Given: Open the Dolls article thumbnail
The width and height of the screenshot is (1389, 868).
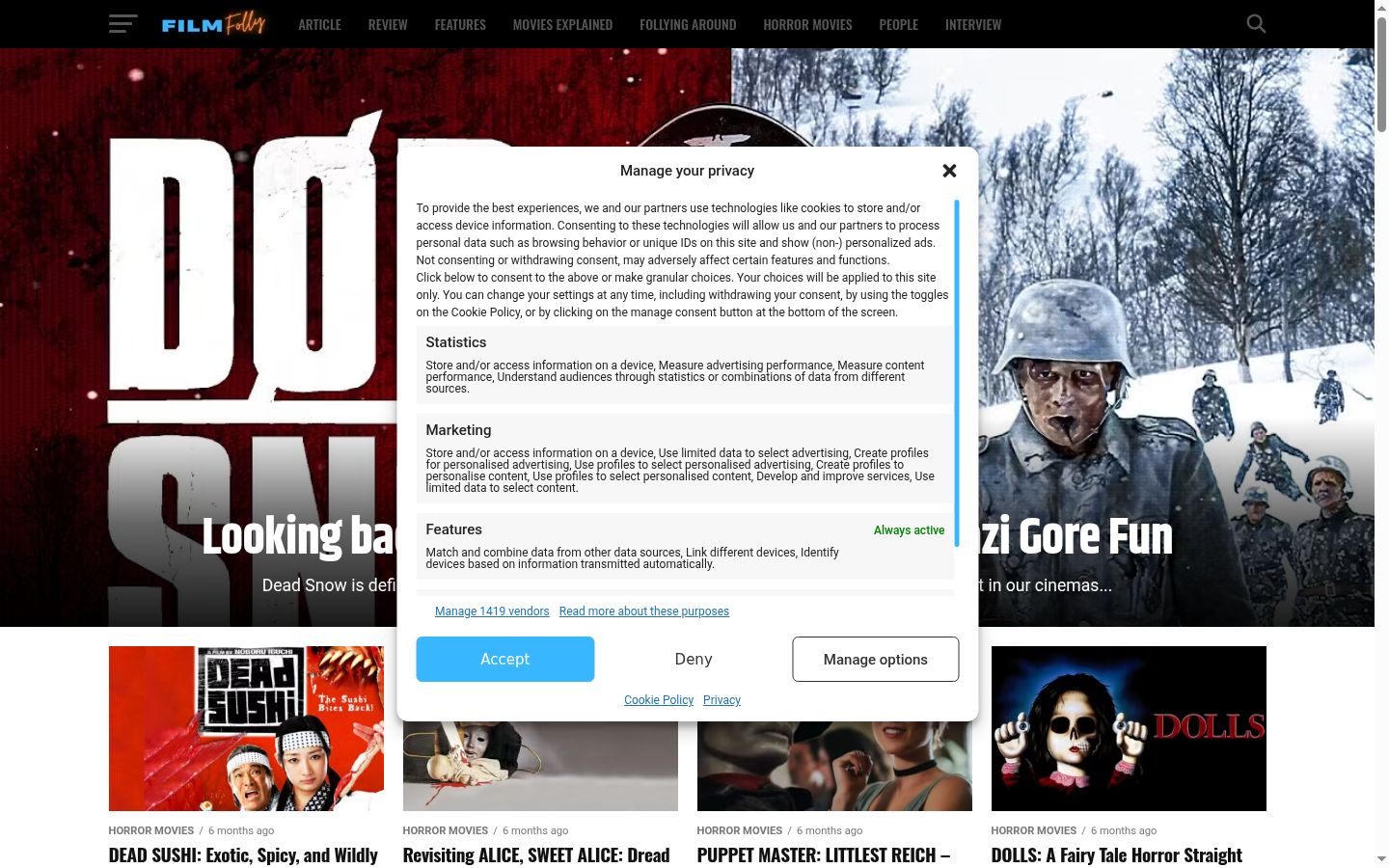Looking at the screenshot, I should tap(1129, 728).
